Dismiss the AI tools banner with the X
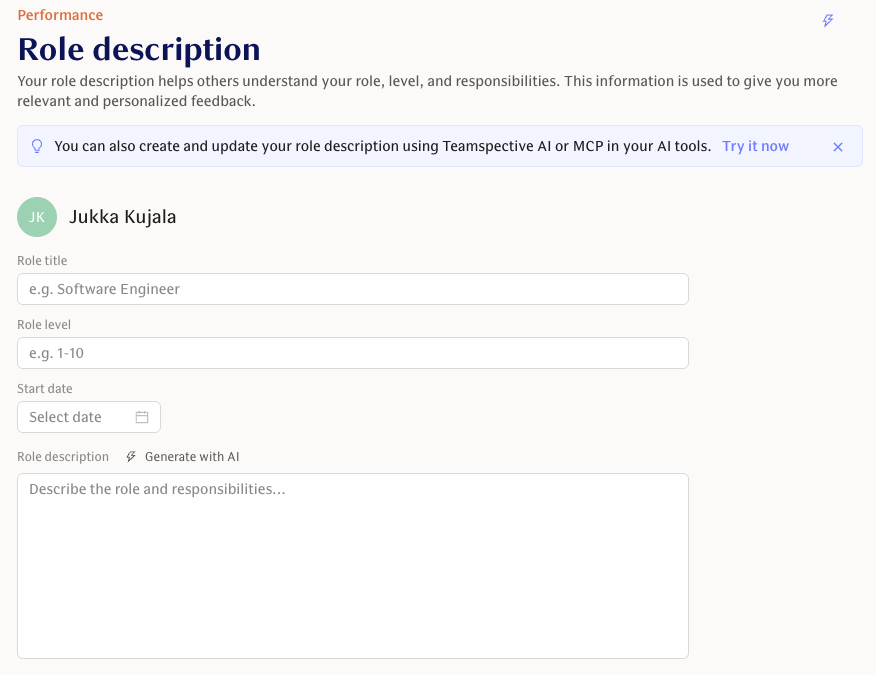 point(838,146)
